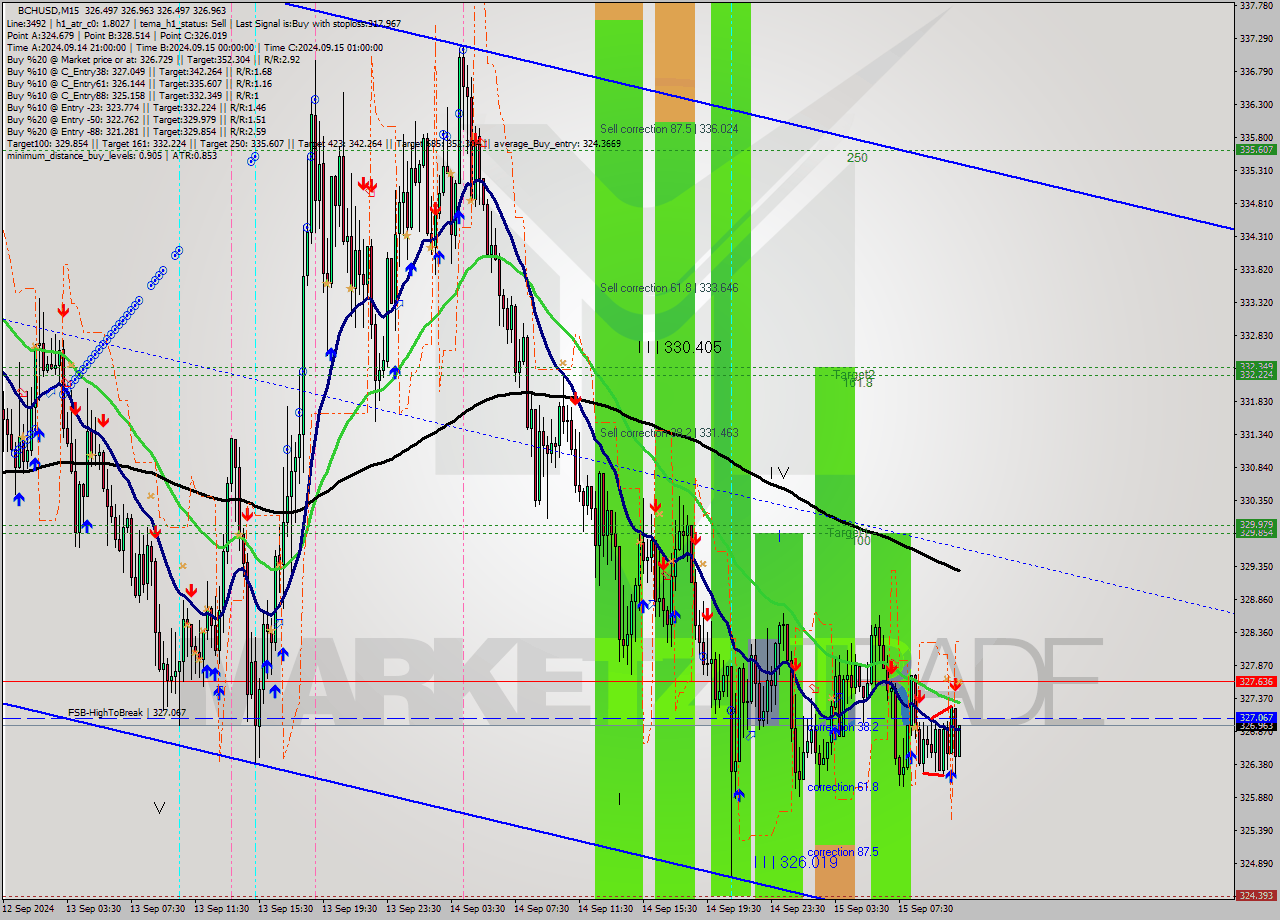Click the '13 Sep 03:30' time label

[94, 909]
